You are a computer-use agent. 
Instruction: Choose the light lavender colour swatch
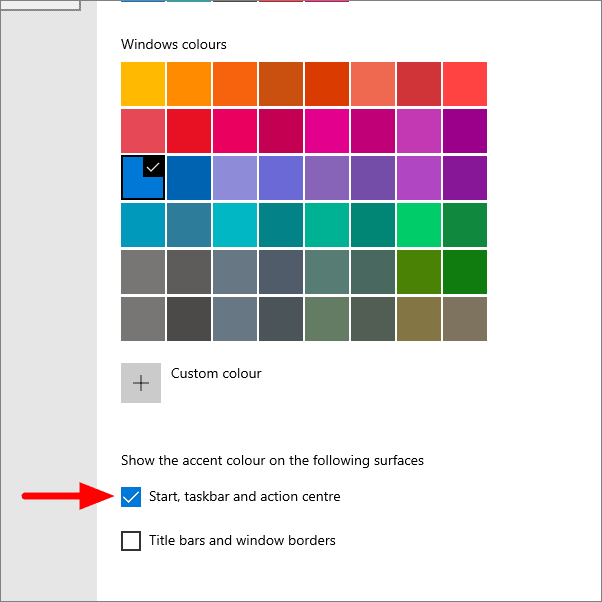(x=235, y=178)
